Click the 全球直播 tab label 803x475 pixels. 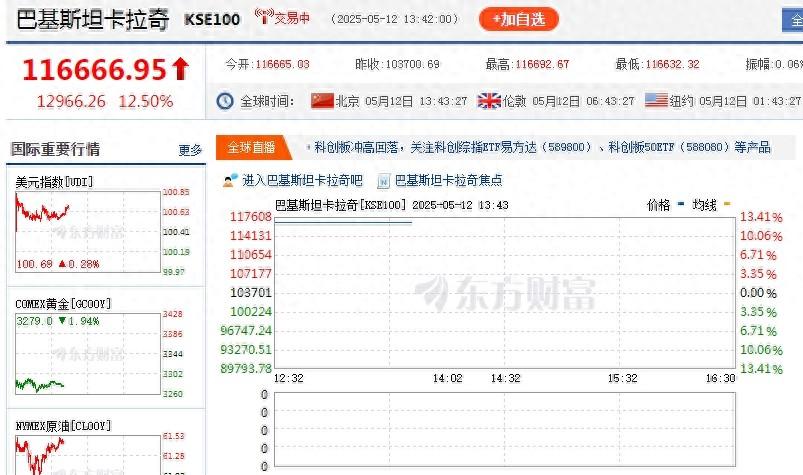pyautogui.click(x=251, y=147)
